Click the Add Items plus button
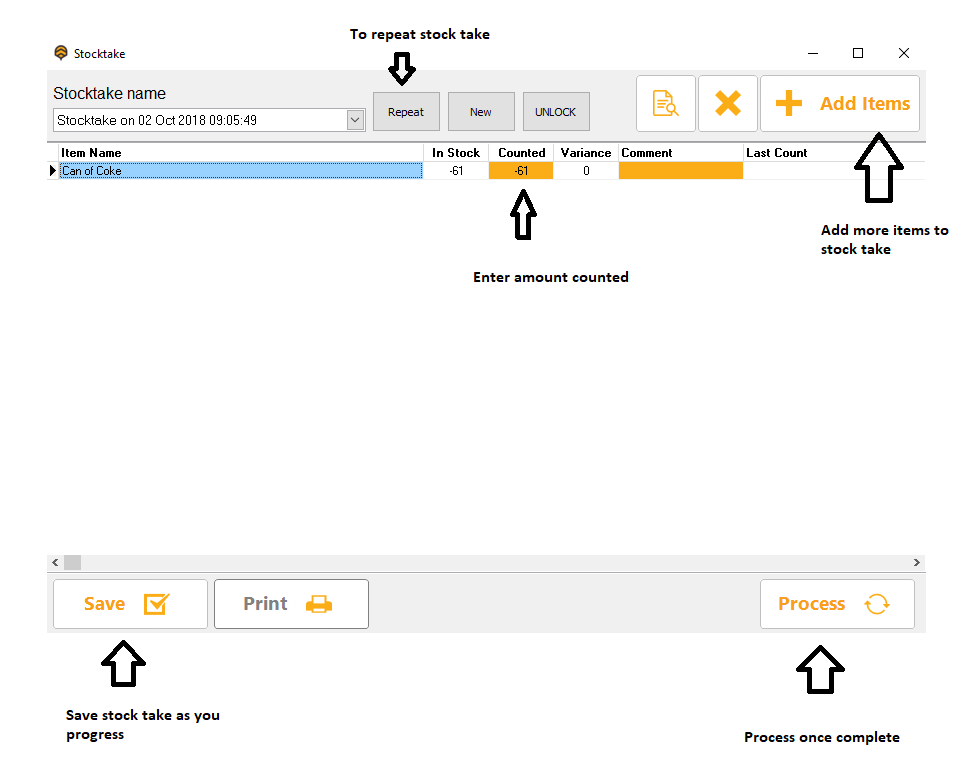959x766 pixels. pos(839,103)
